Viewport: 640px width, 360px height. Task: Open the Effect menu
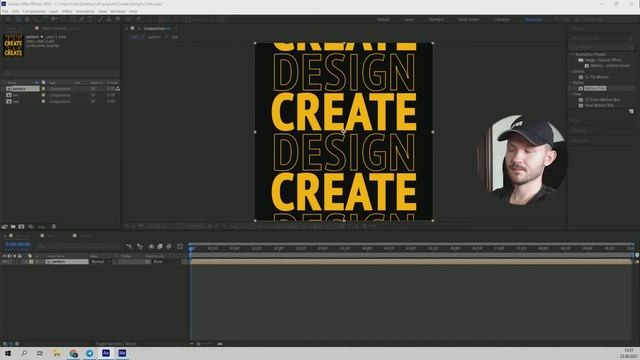(67, 11)
